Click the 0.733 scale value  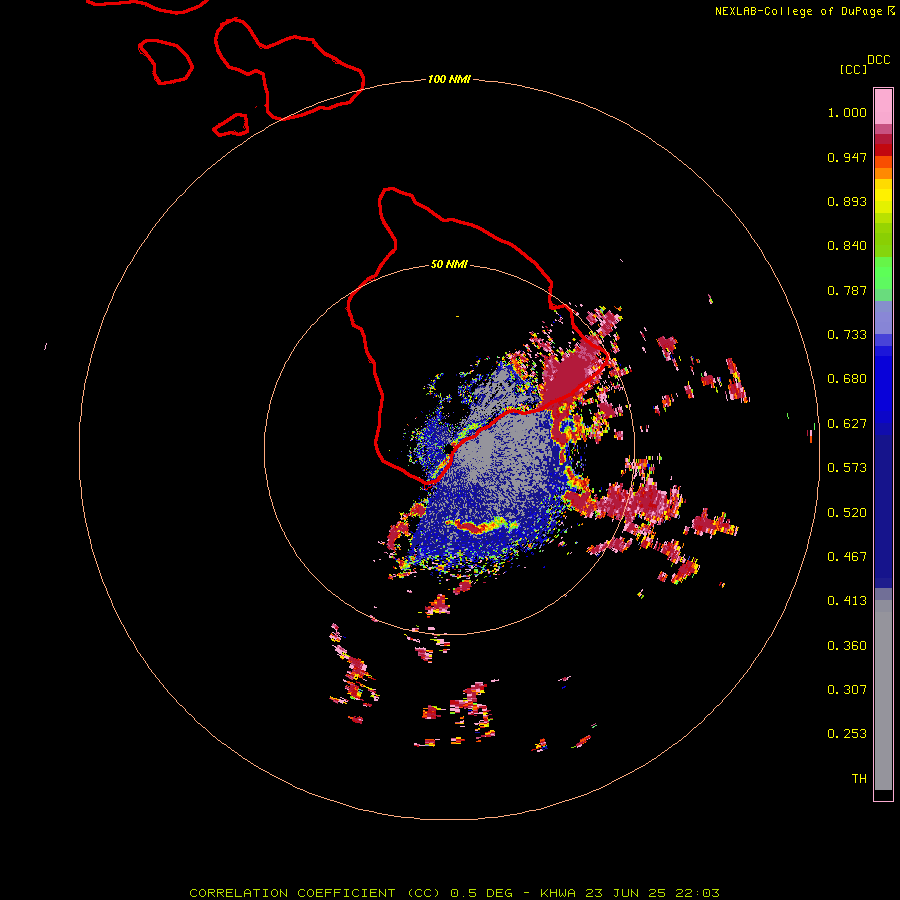[x=847, y=335]
